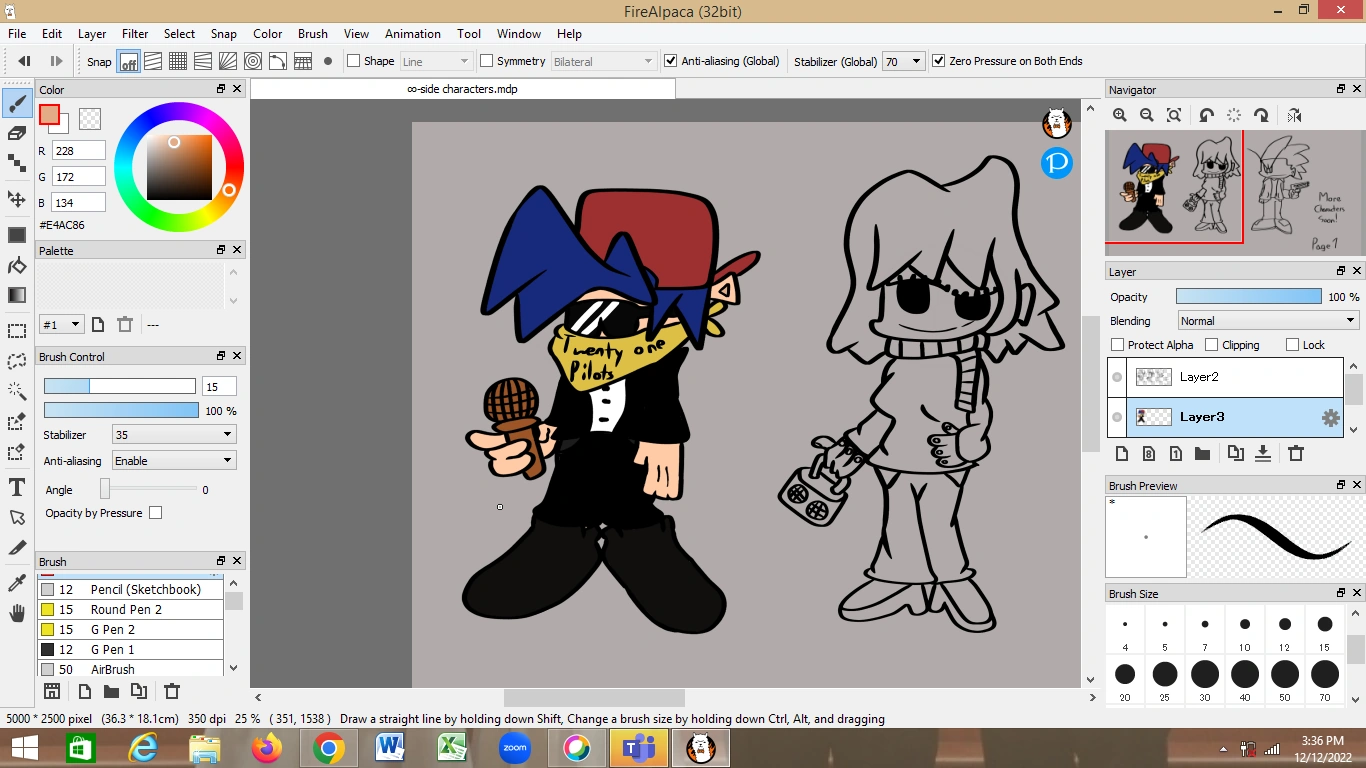Delete the selected layer with the trash icon
This screenshot has width=1366, height=768.
[1296, 453]
